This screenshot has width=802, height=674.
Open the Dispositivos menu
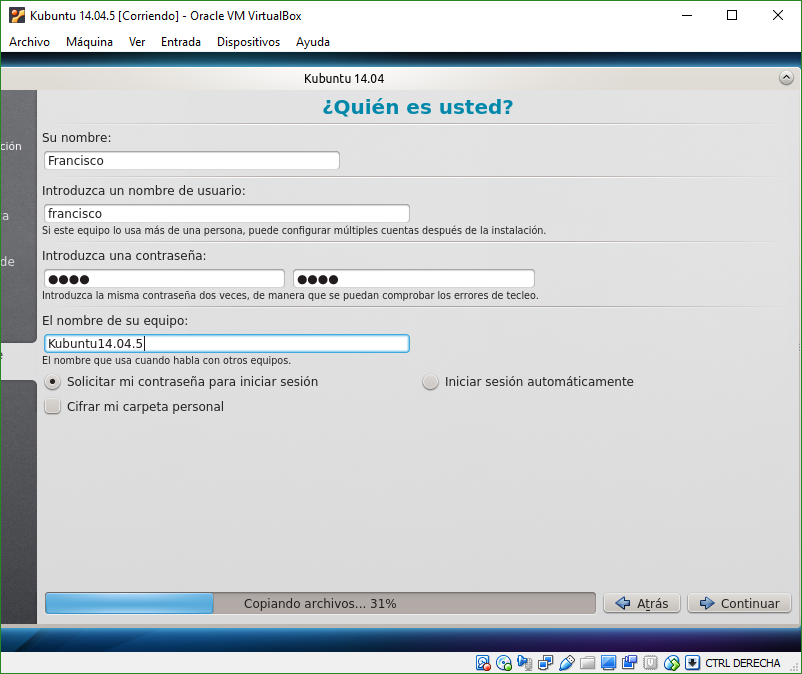tap(248, 42)
